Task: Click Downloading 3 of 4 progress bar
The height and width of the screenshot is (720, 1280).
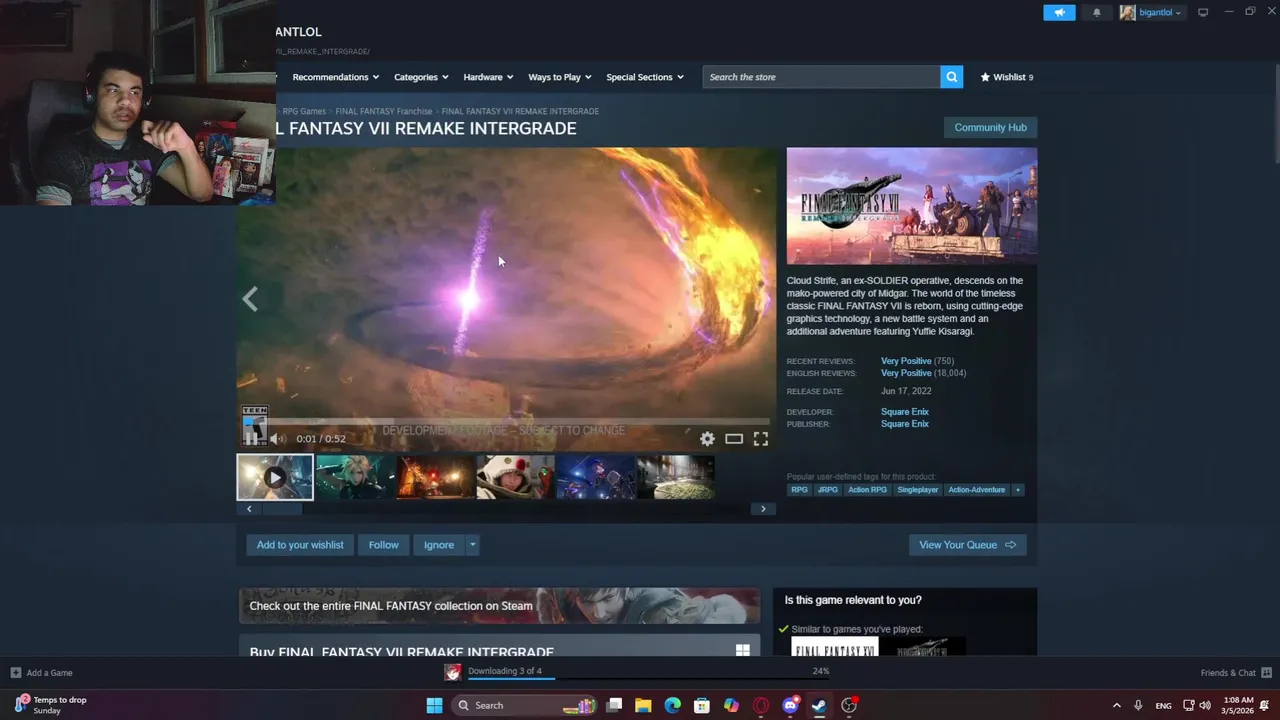Action: click(x=649, y=678)
